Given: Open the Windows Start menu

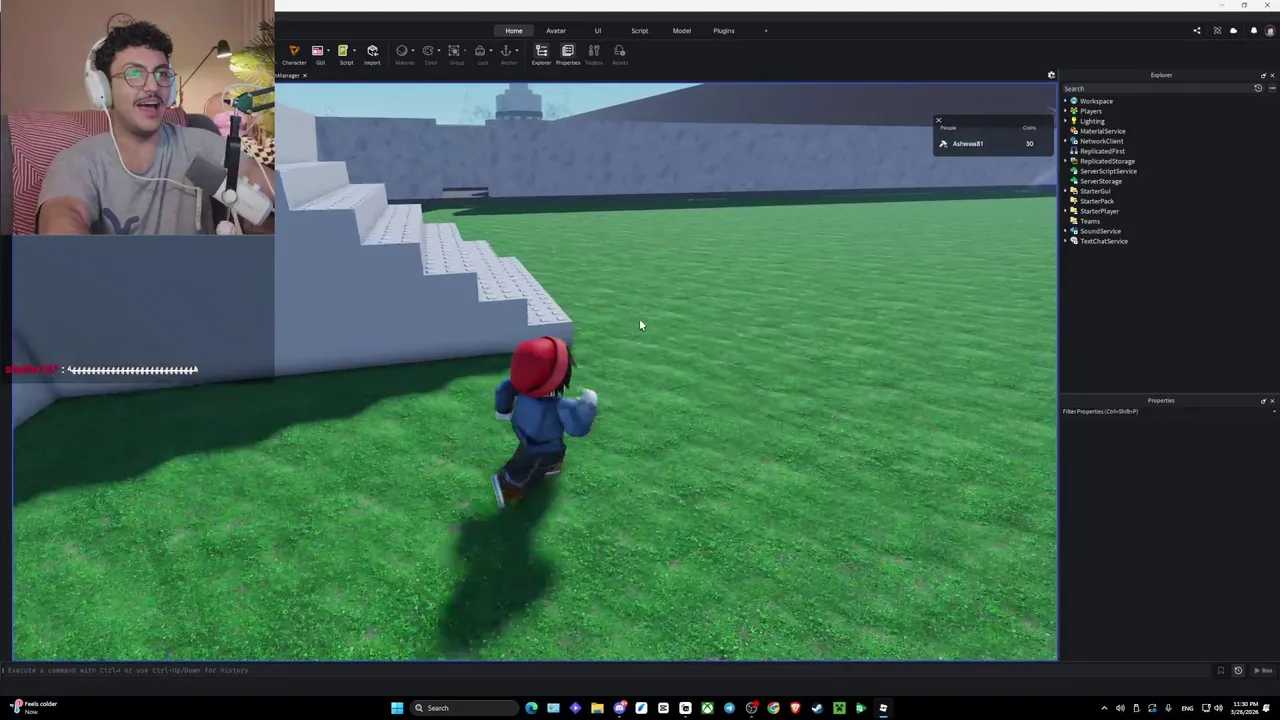Looking at the screenshot, I should (397, 708).
